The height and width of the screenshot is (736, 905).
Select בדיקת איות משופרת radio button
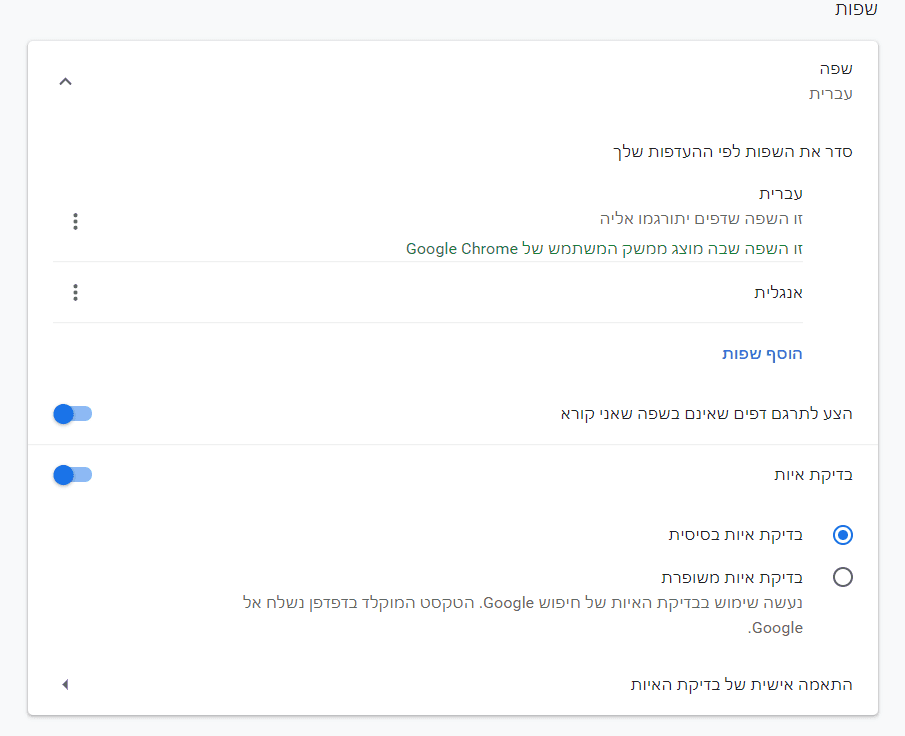[x=842, y=577]
